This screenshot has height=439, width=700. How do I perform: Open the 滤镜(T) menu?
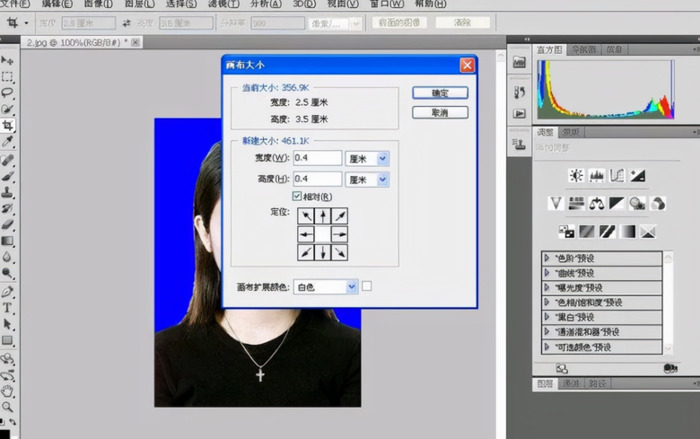tap(224, 4)
